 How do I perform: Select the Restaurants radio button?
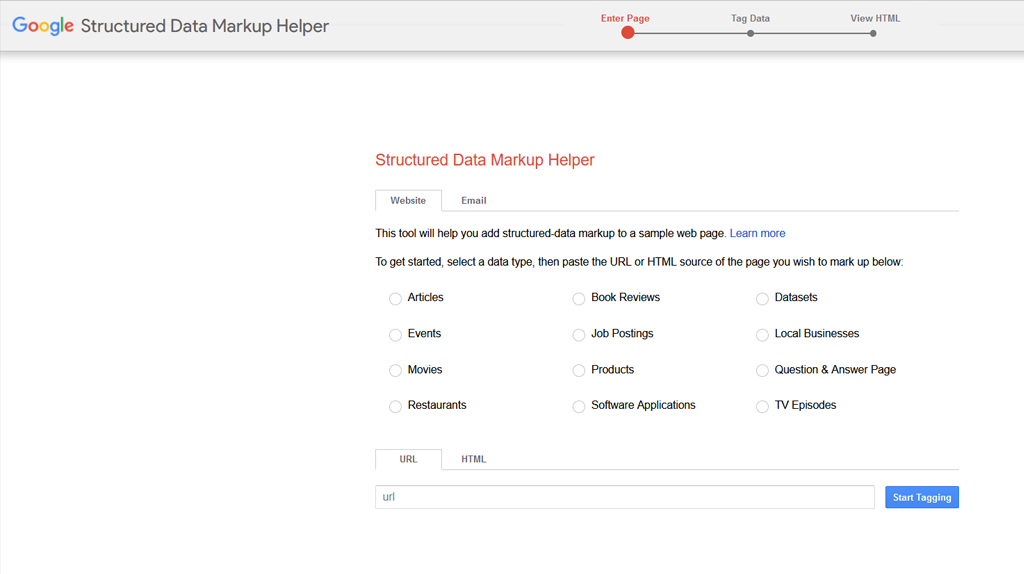click(x=395, y=406)
